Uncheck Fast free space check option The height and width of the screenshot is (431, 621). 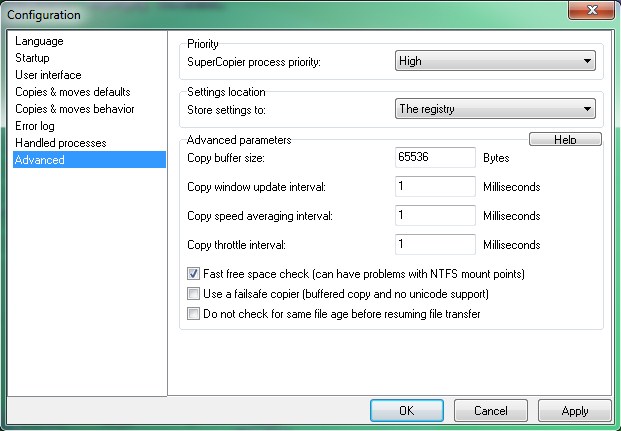pyautogui.click(x=194, y=274)
